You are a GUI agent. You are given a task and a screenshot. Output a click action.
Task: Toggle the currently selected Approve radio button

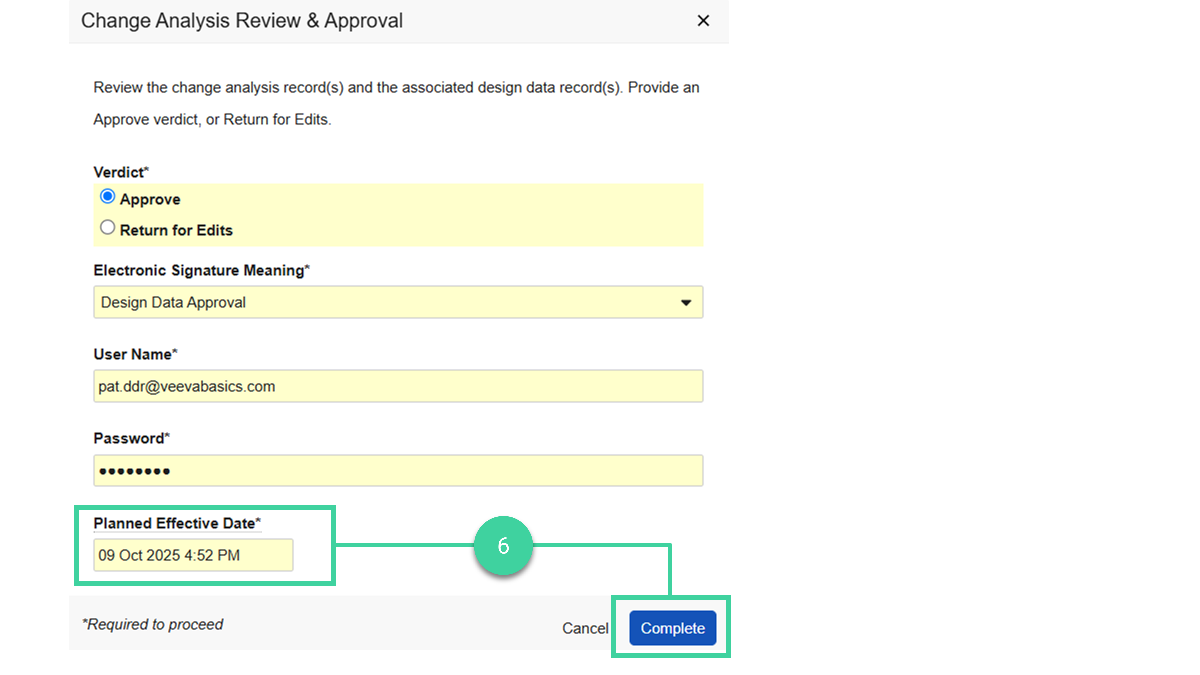(x=107, y=196)
